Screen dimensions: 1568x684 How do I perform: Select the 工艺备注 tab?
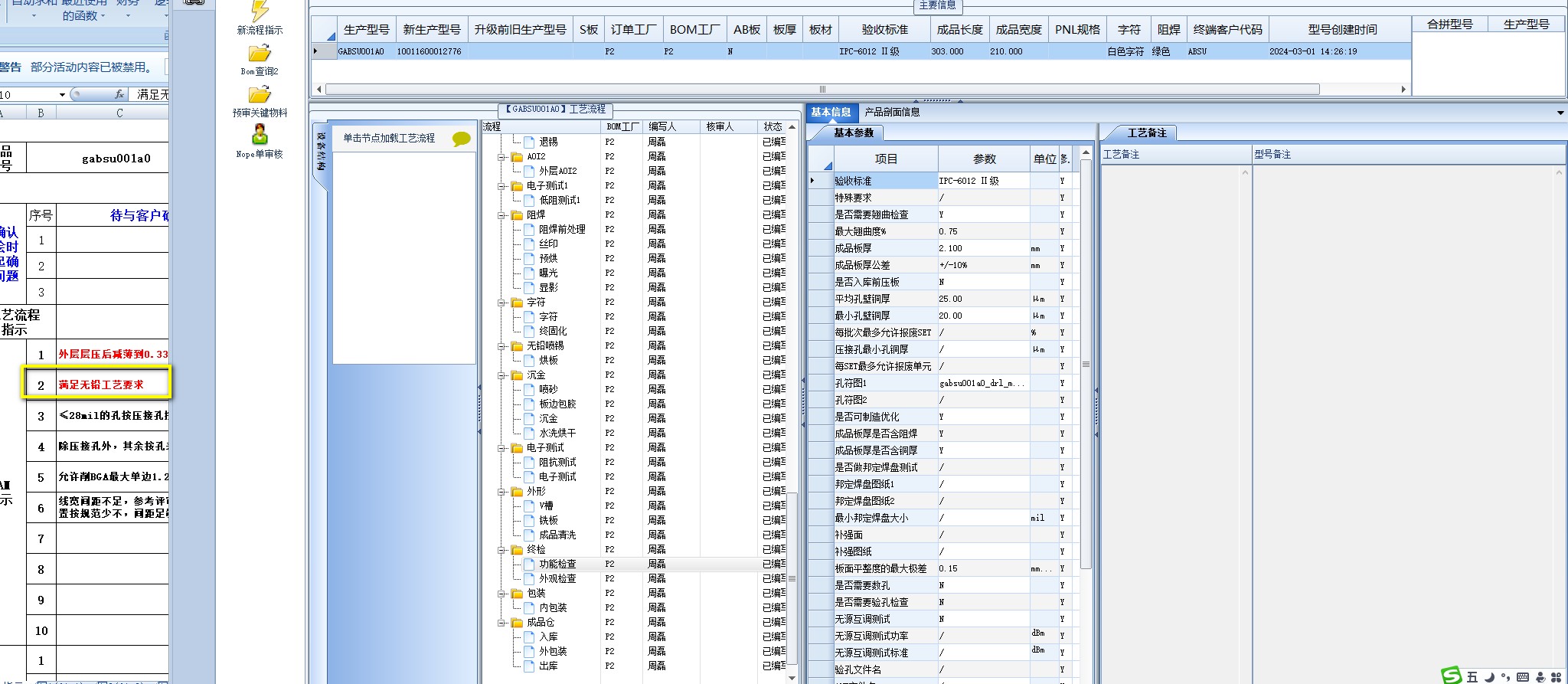(1146, 133)
